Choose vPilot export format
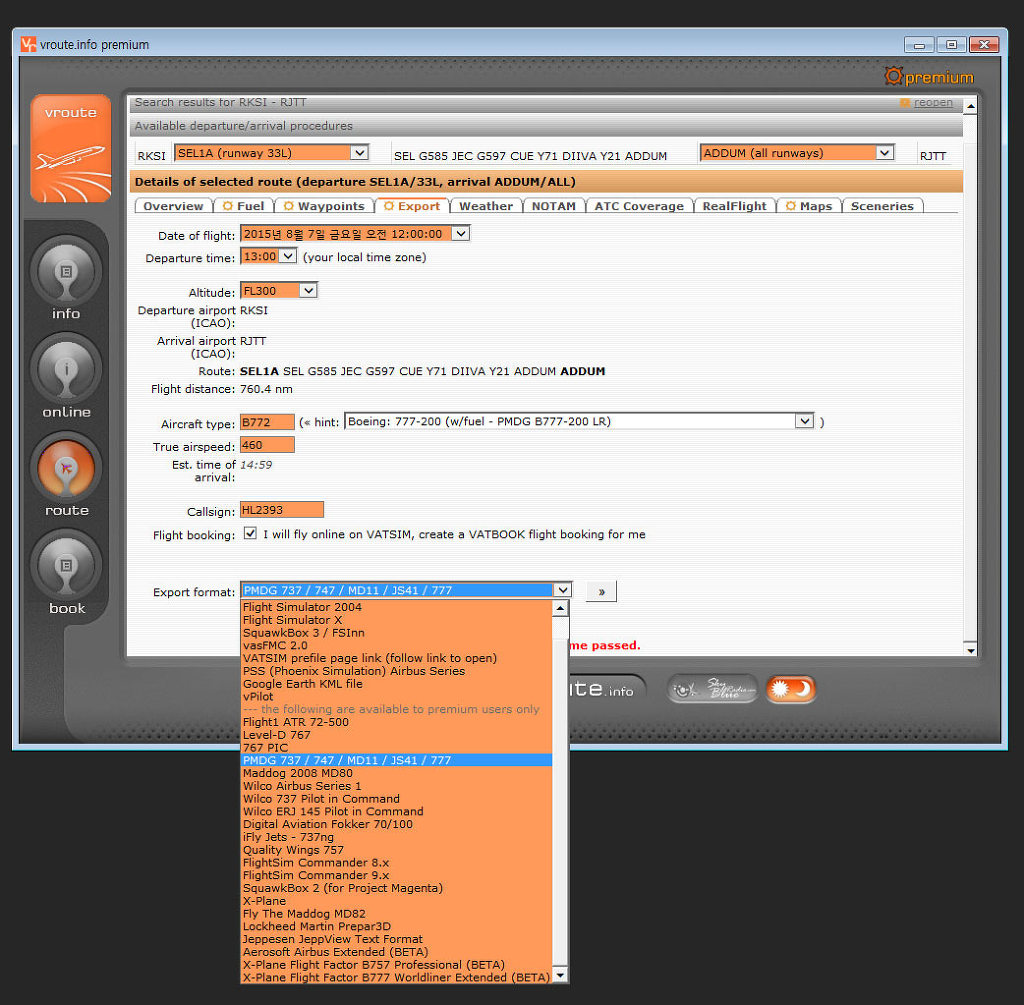This screenshot has width=1024, height=1005. click(x=396, y=697)
